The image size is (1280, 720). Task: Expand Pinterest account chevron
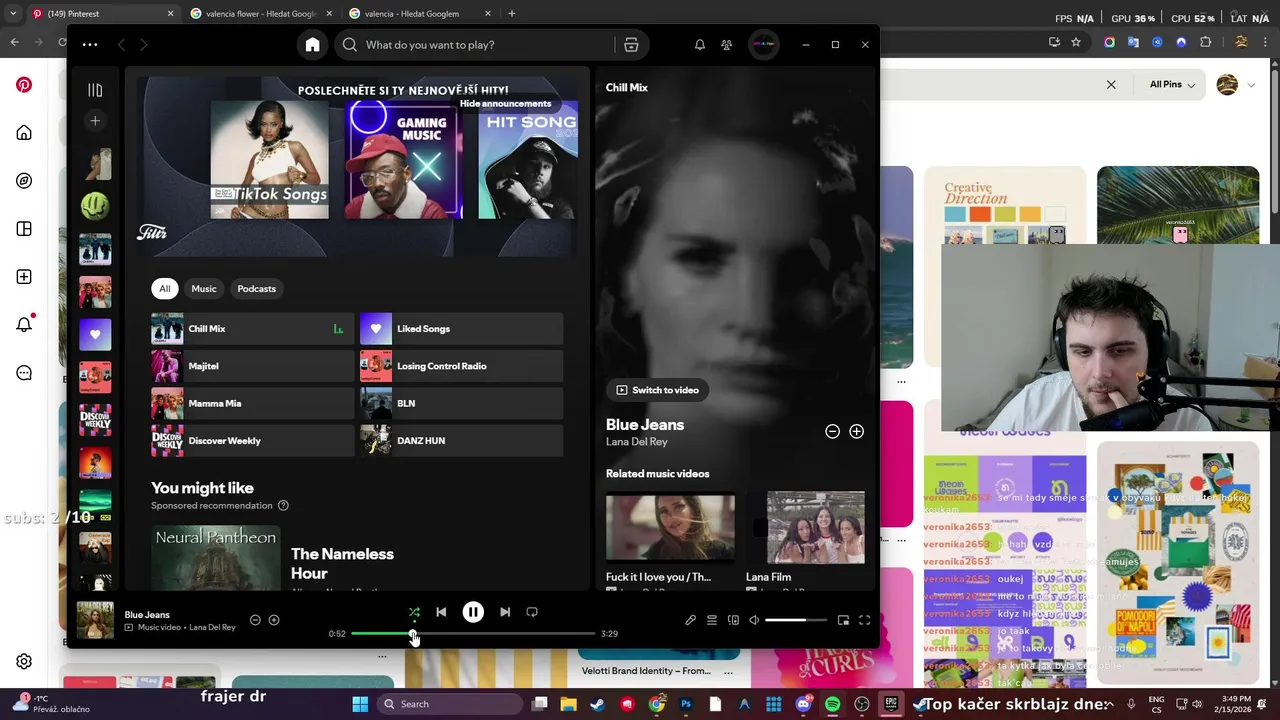tap(1251, 85)
